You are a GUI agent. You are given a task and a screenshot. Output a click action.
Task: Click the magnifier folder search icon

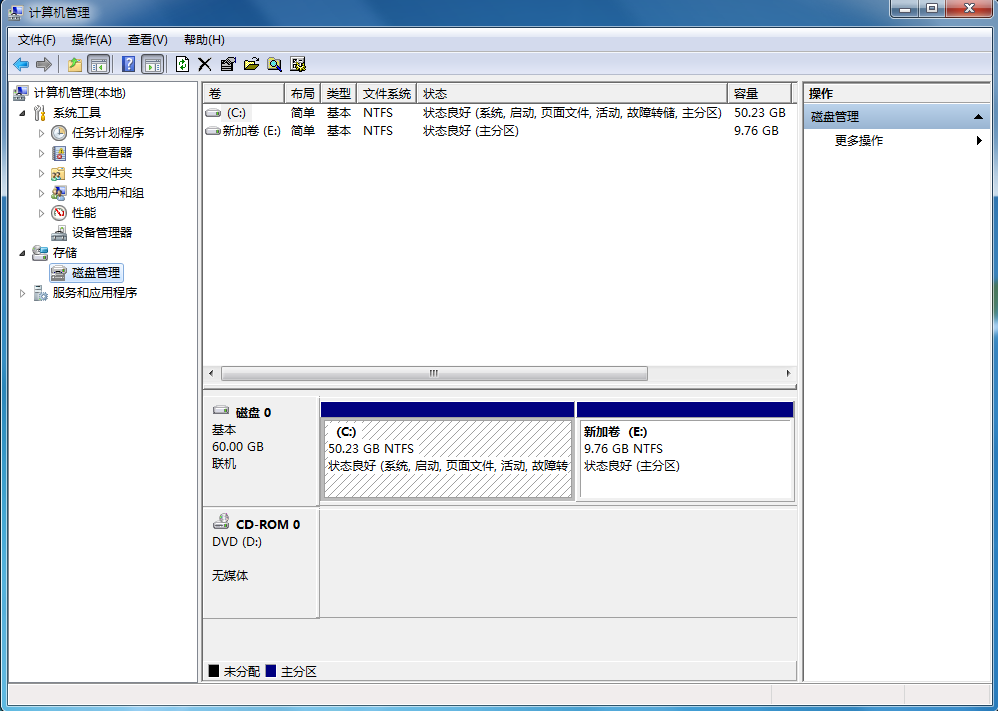pos(274,64)
